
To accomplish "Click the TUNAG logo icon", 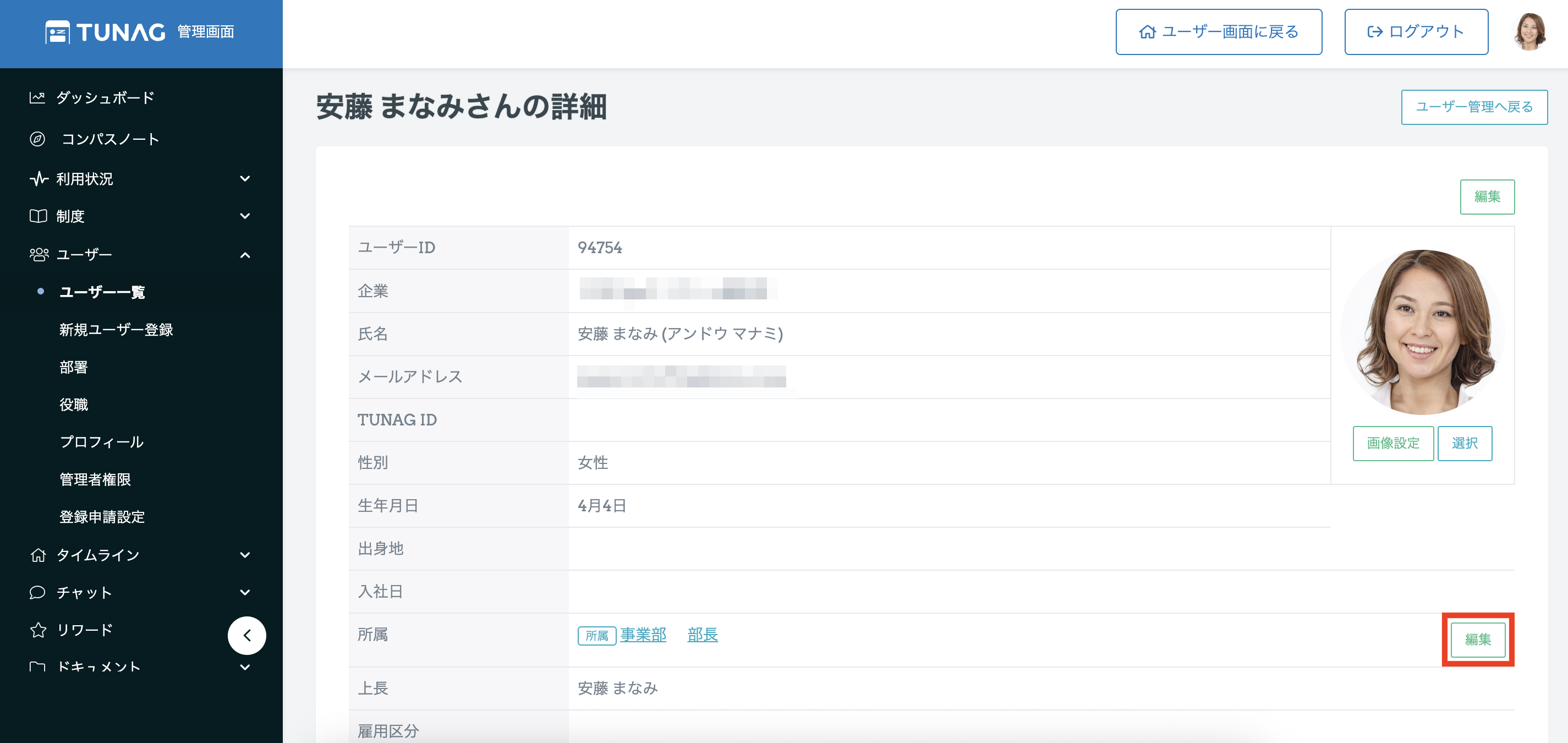I will pos(57,32).
